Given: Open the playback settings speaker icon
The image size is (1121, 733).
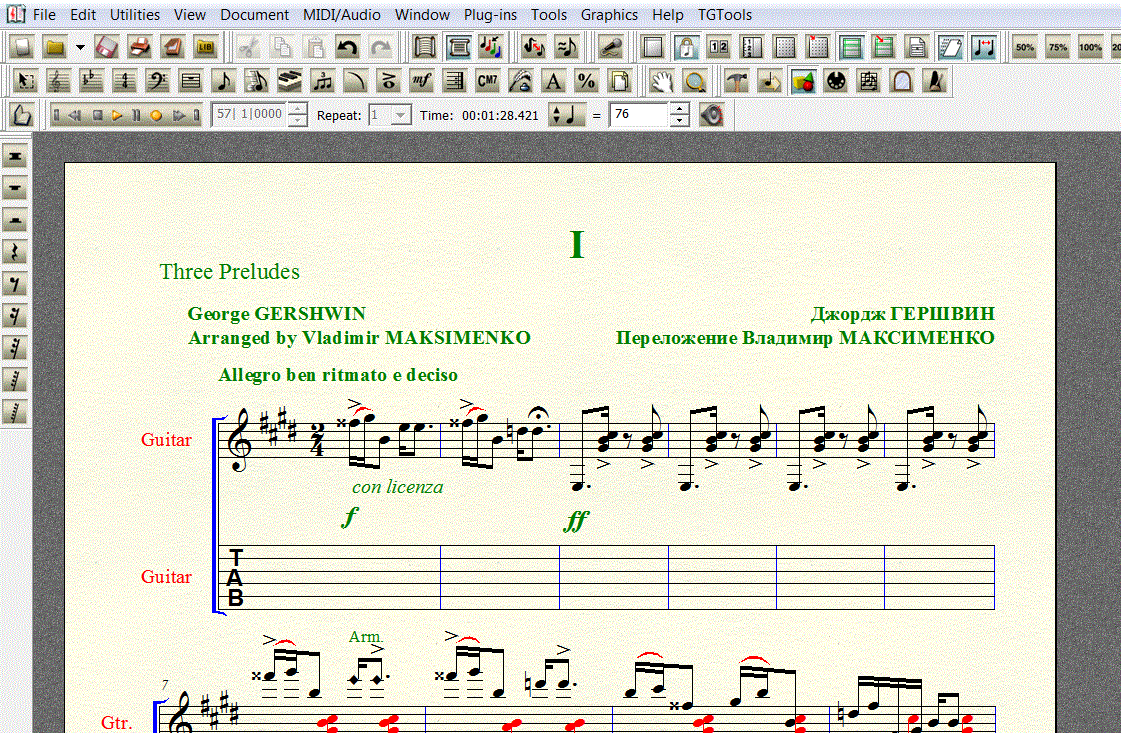Looking at the screenshot, I should click(711, 115).
